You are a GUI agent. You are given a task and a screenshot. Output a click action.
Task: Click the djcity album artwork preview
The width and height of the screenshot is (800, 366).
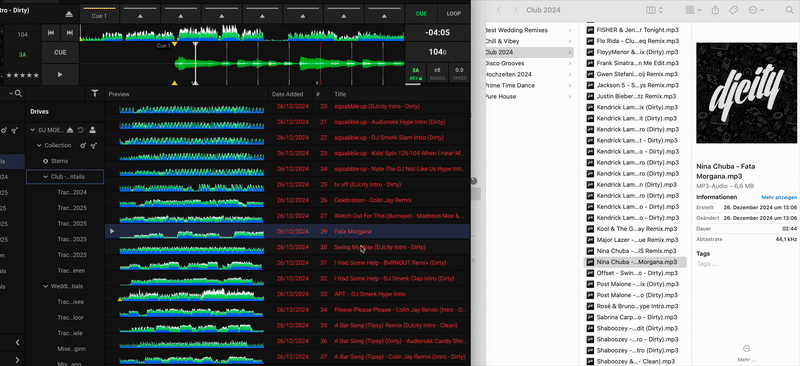click(746, 93)
